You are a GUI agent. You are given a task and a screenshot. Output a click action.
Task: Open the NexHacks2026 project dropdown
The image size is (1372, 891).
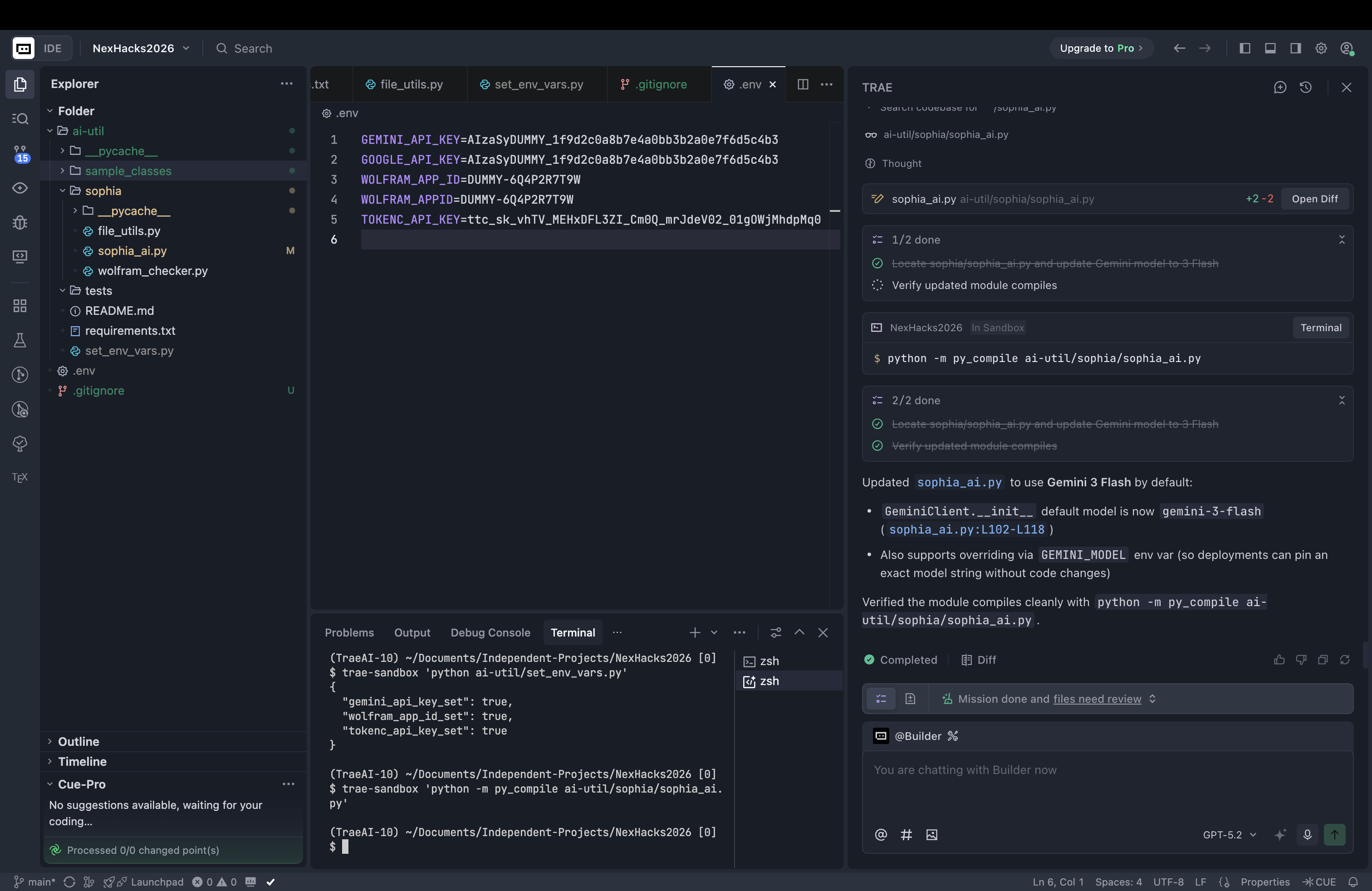(141, 49)
